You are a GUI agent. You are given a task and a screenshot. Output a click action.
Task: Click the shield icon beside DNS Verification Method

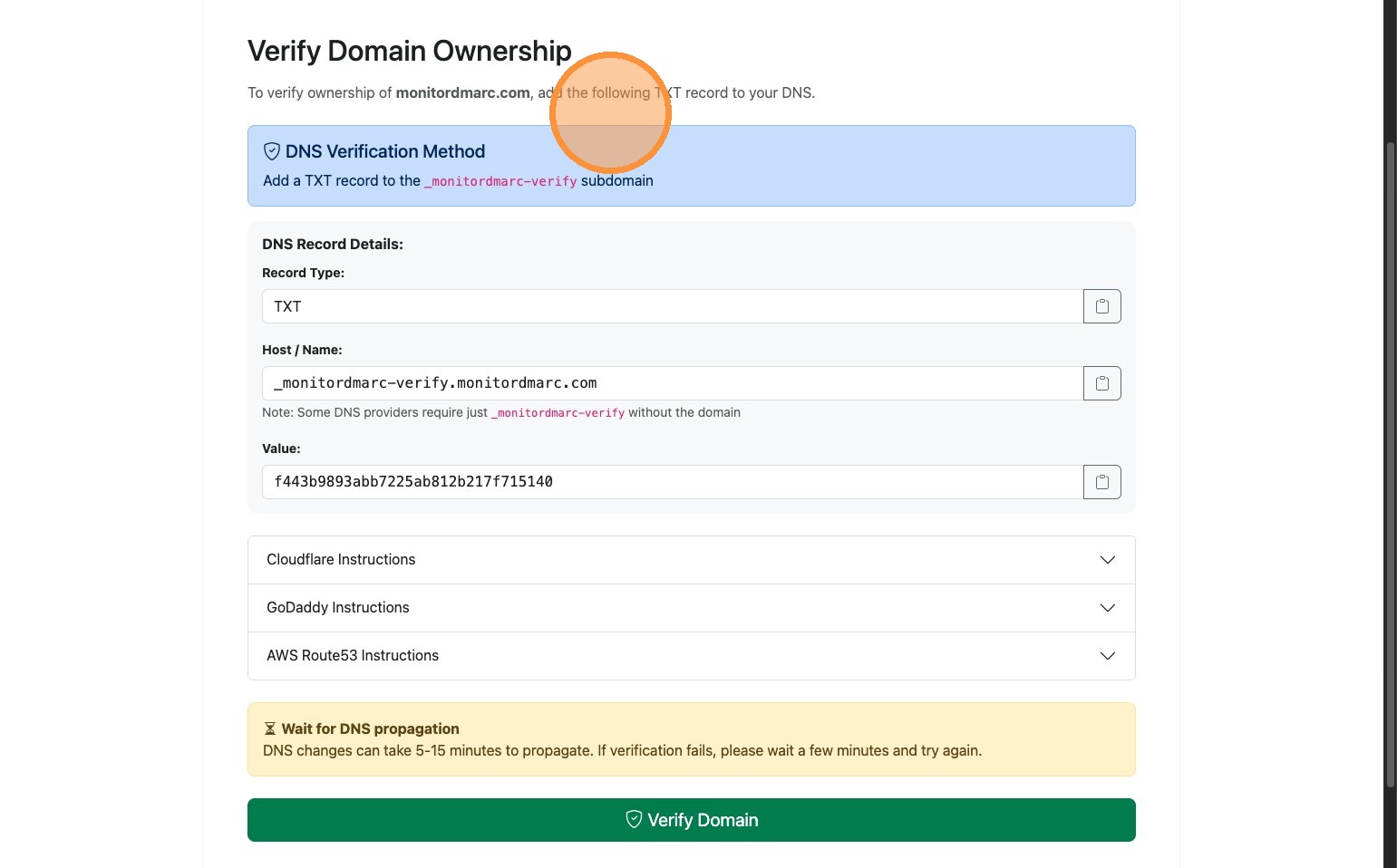[x=272, y=151]
